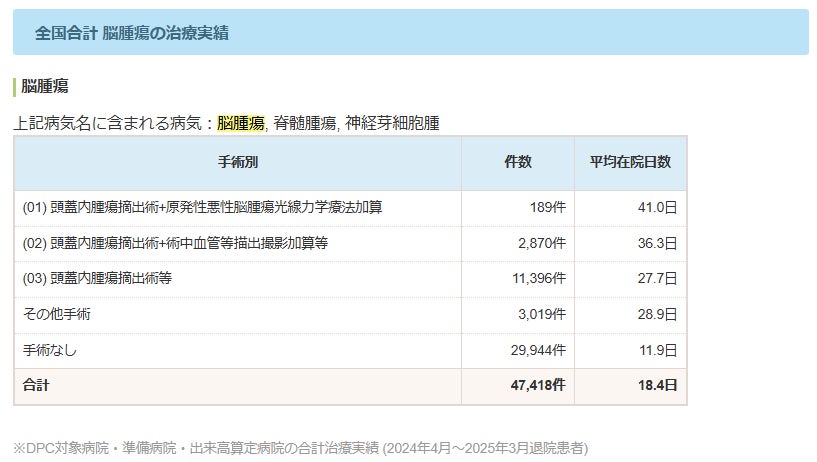Image resolution: width=817 pixels, height=462 pixels.
Task: Click the text 神経芽細胞腫
Action: pos(392,123)
